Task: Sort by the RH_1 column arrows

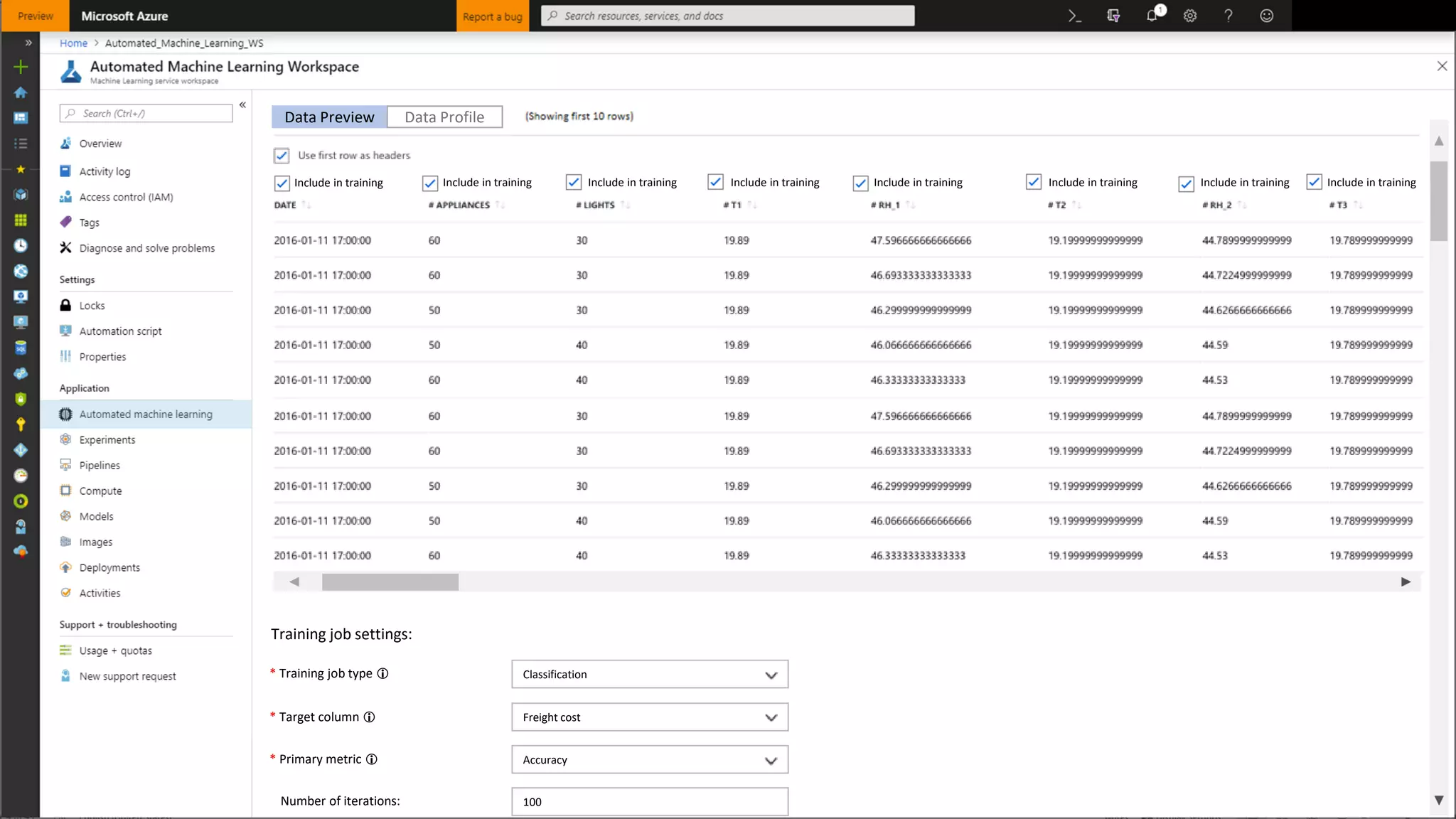Action: (911, 205)
